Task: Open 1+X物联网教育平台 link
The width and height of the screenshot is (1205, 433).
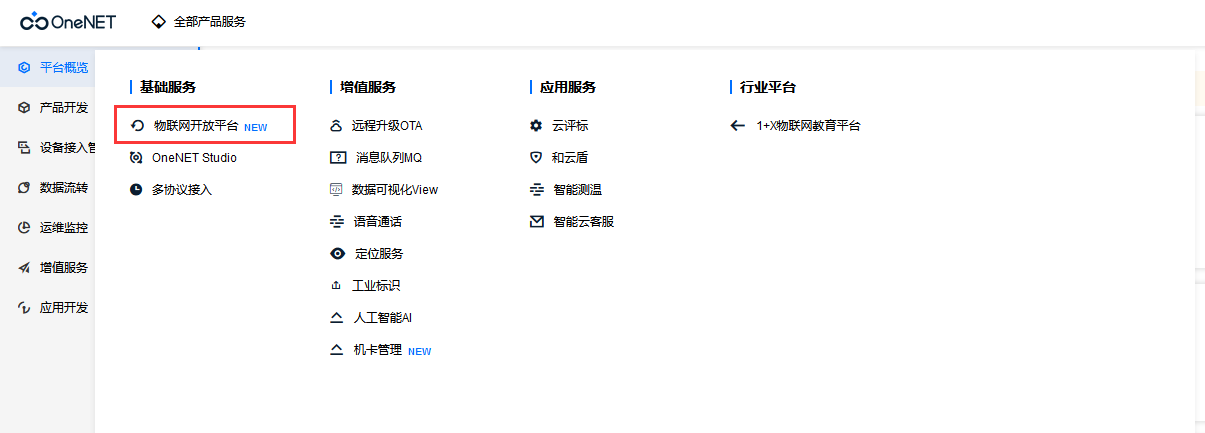Action: click(809, 126)
